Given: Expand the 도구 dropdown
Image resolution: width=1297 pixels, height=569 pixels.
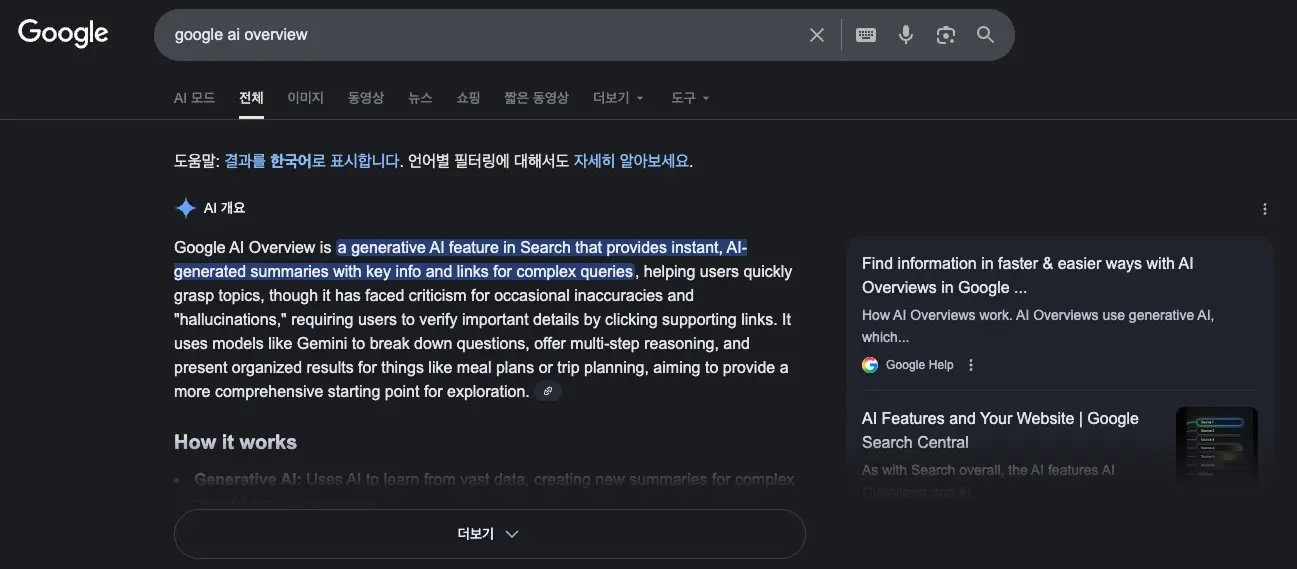Looking at the screenshot, I should point(690,98).
